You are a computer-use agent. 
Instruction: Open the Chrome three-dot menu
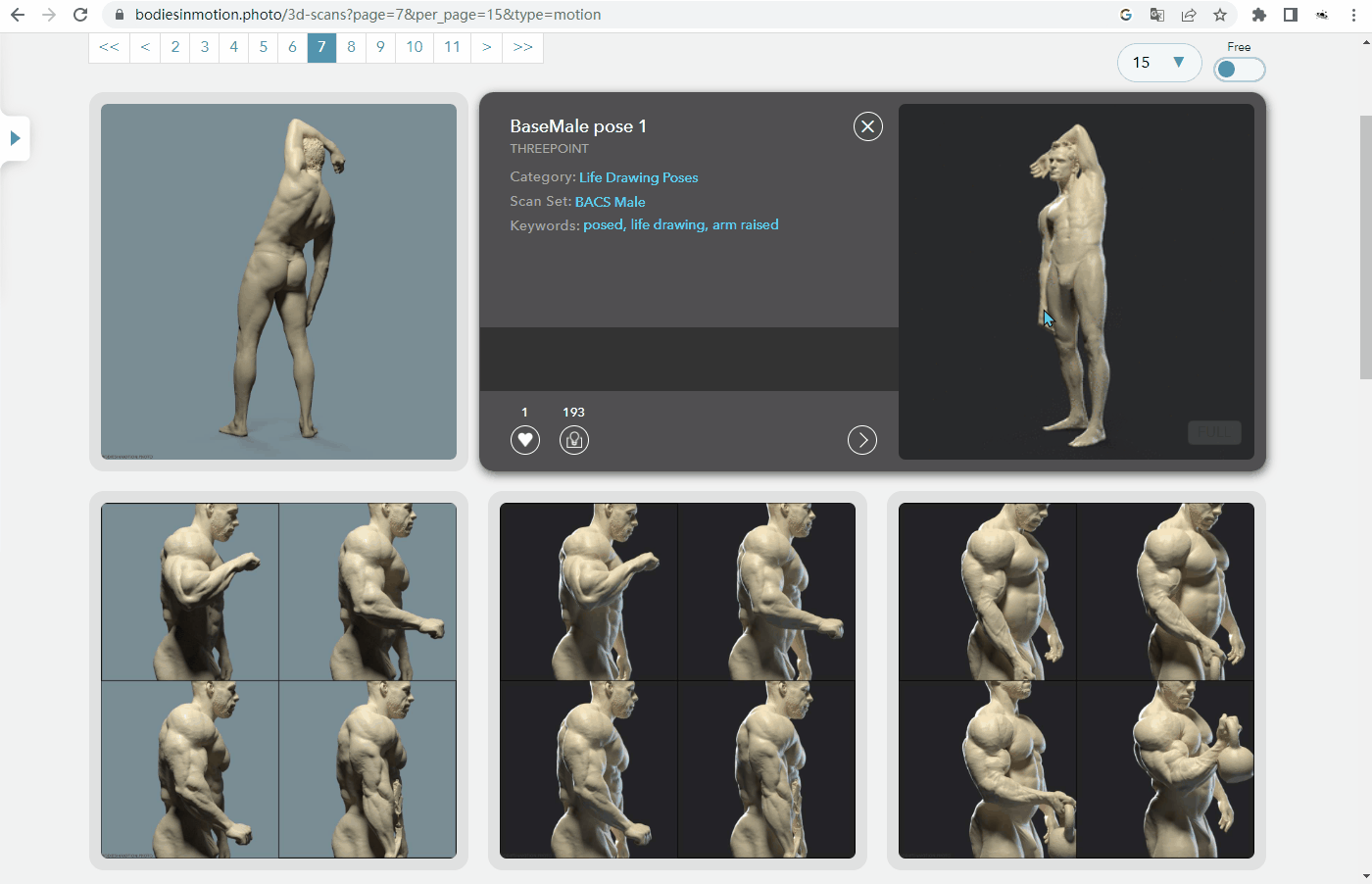[1353, 15]
